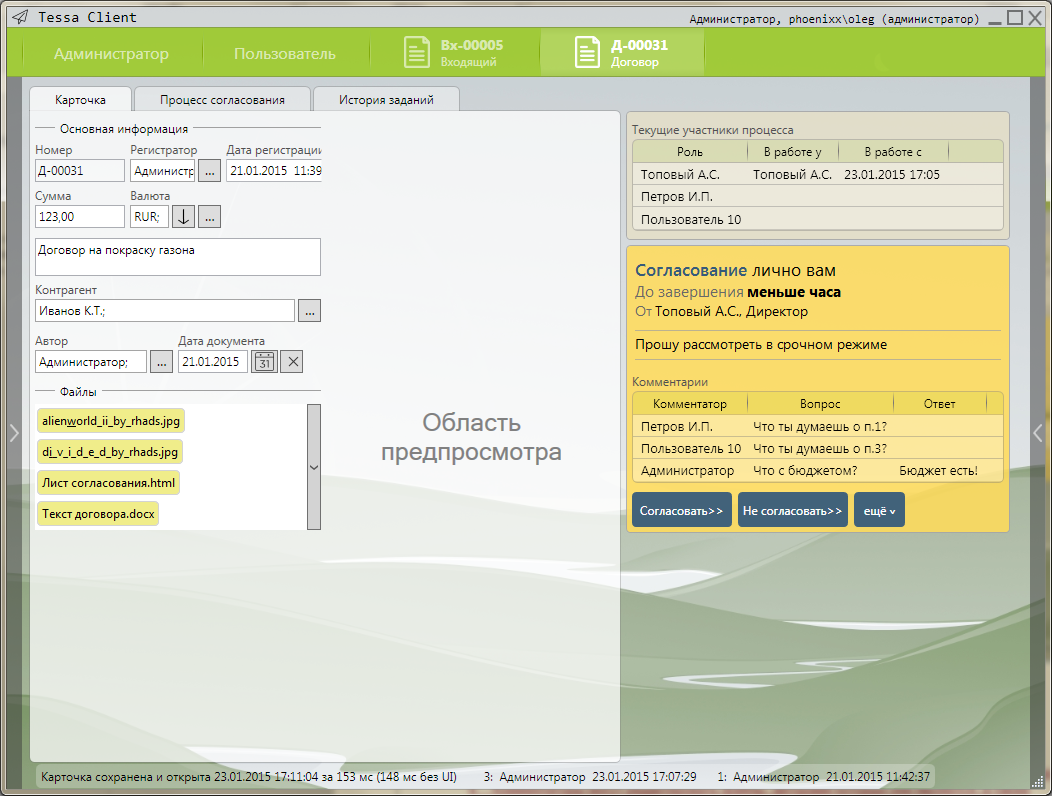Open the Администратор workspace menu

(111, 54)
